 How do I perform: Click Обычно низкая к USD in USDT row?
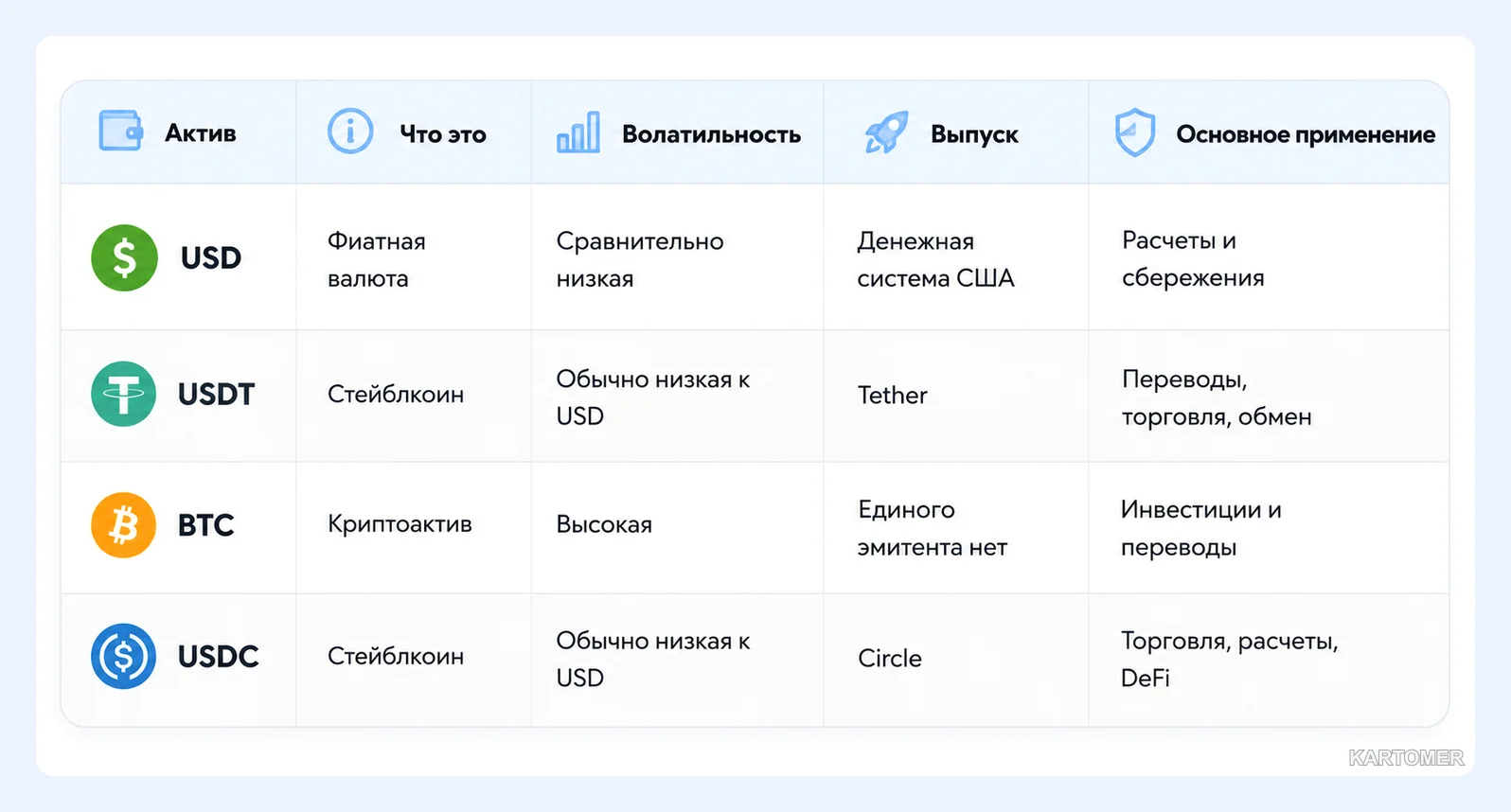653,397
